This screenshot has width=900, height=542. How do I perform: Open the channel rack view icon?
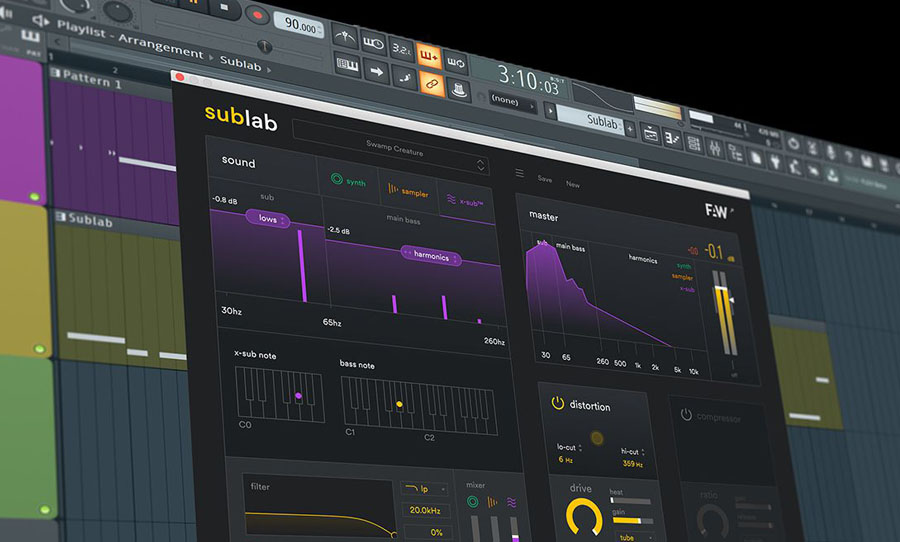[693, 143]
